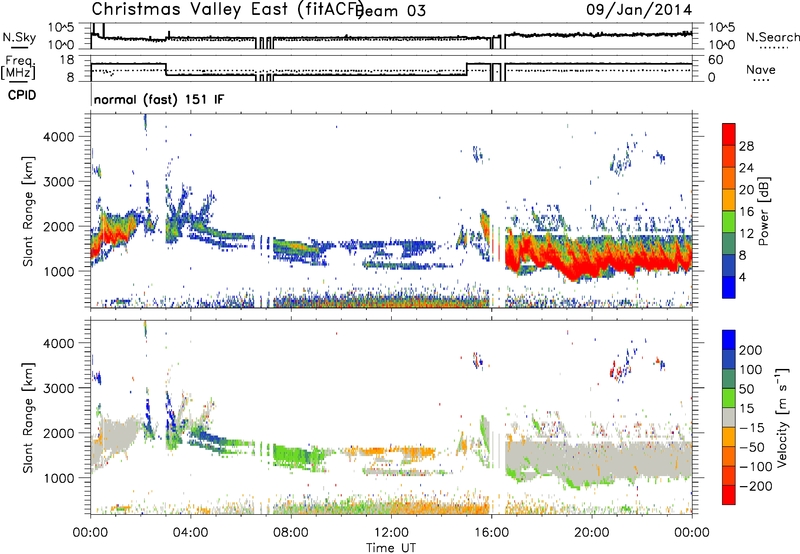Screen dimensions: 800x554
Task: Click the '04:00' time tick label
Action: [190, 533]
